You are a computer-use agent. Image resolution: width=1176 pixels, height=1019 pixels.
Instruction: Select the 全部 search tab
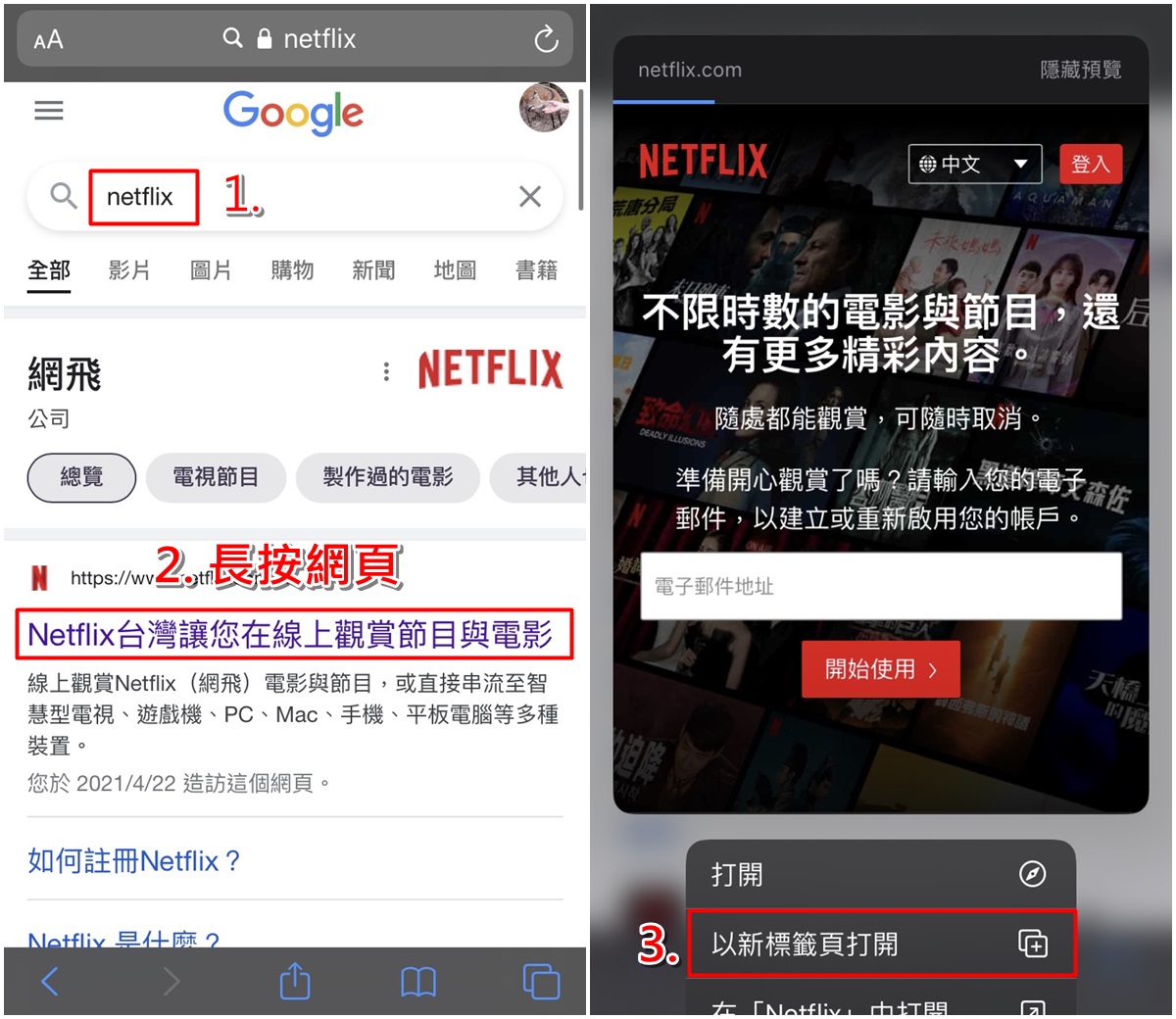coord(49,269)
